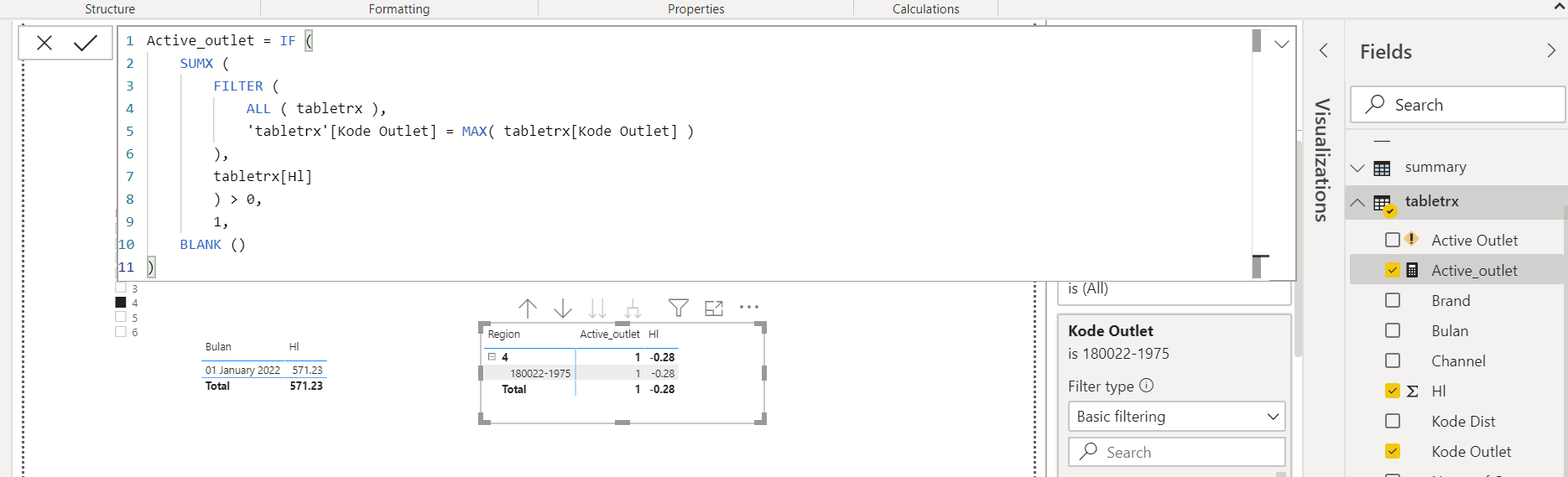Expand the Fields pane chevron
The image size is (1568, 477).
coord(1551,51)
